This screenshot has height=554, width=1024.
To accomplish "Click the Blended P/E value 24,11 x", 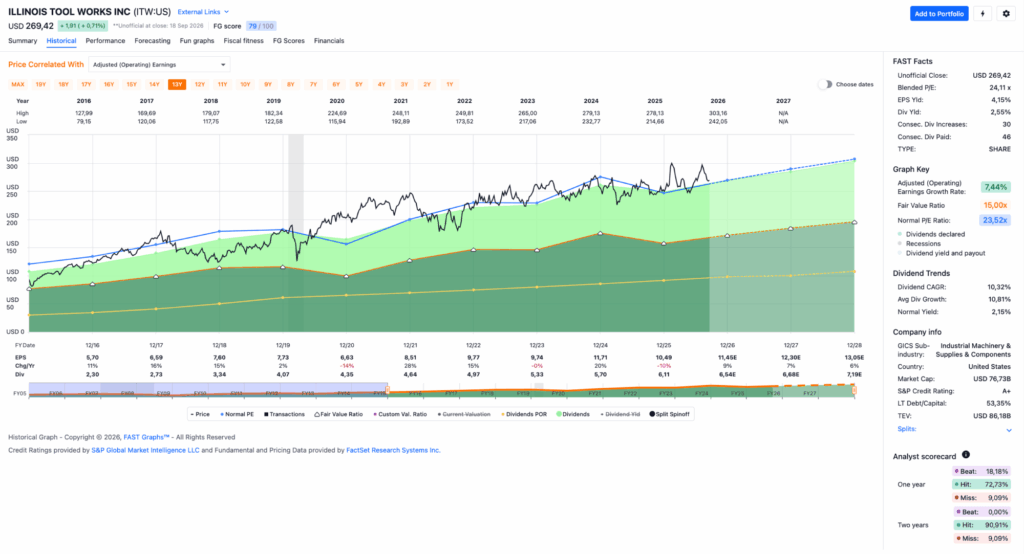I will 1000,88.
